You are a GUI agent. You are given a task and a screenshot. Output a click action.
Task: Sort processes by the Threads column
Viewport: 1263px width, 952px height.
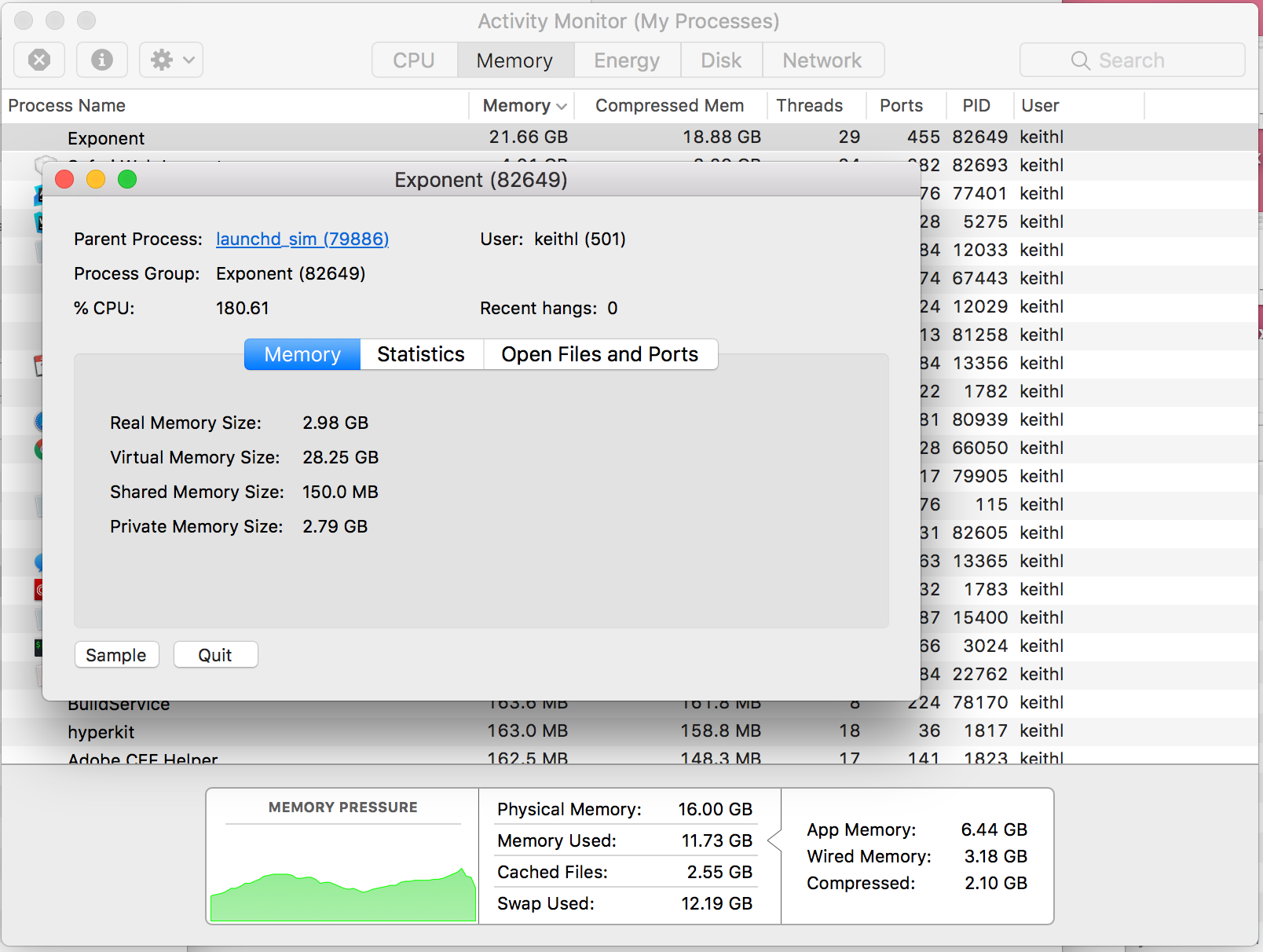[809, 105]
